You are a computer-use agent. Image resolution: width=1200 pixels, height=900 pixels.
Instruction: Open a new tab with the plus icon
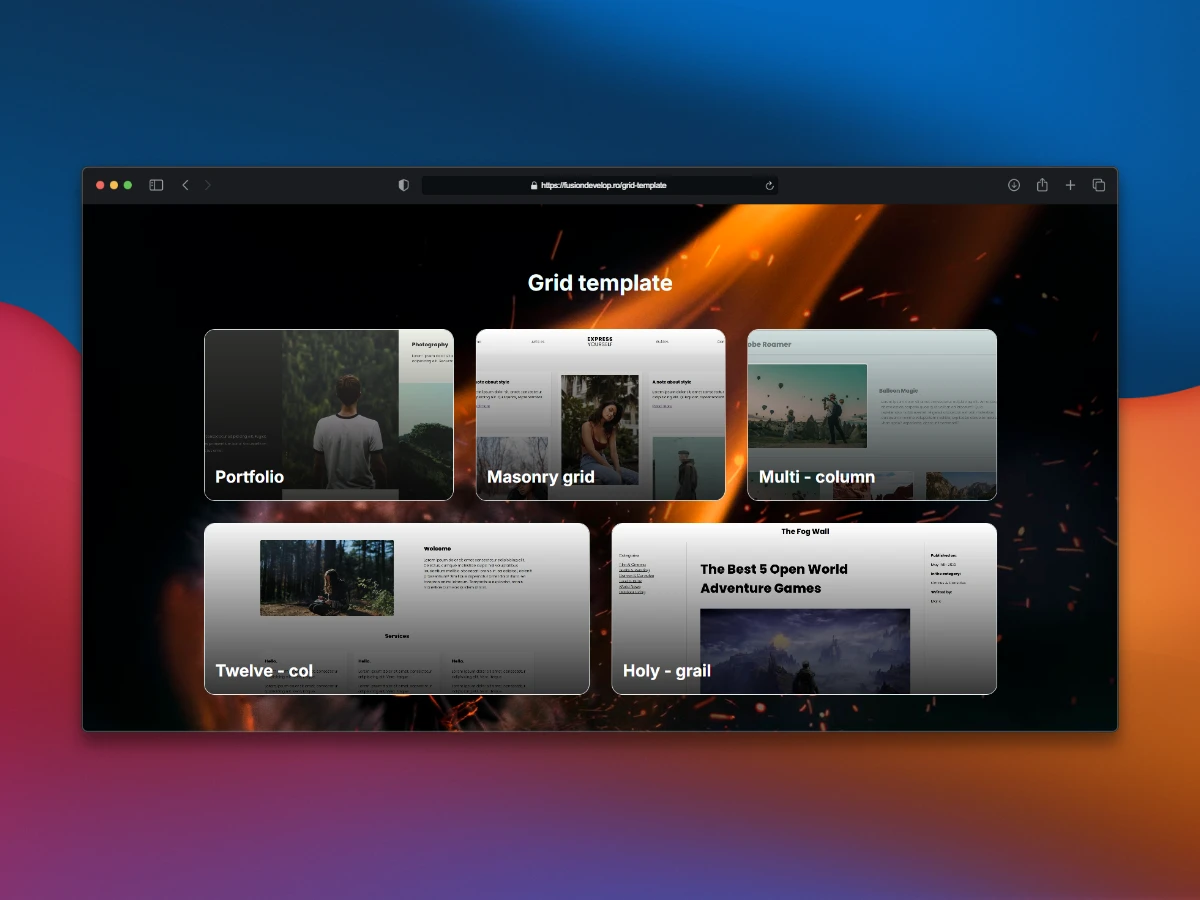click(1070, 185)
